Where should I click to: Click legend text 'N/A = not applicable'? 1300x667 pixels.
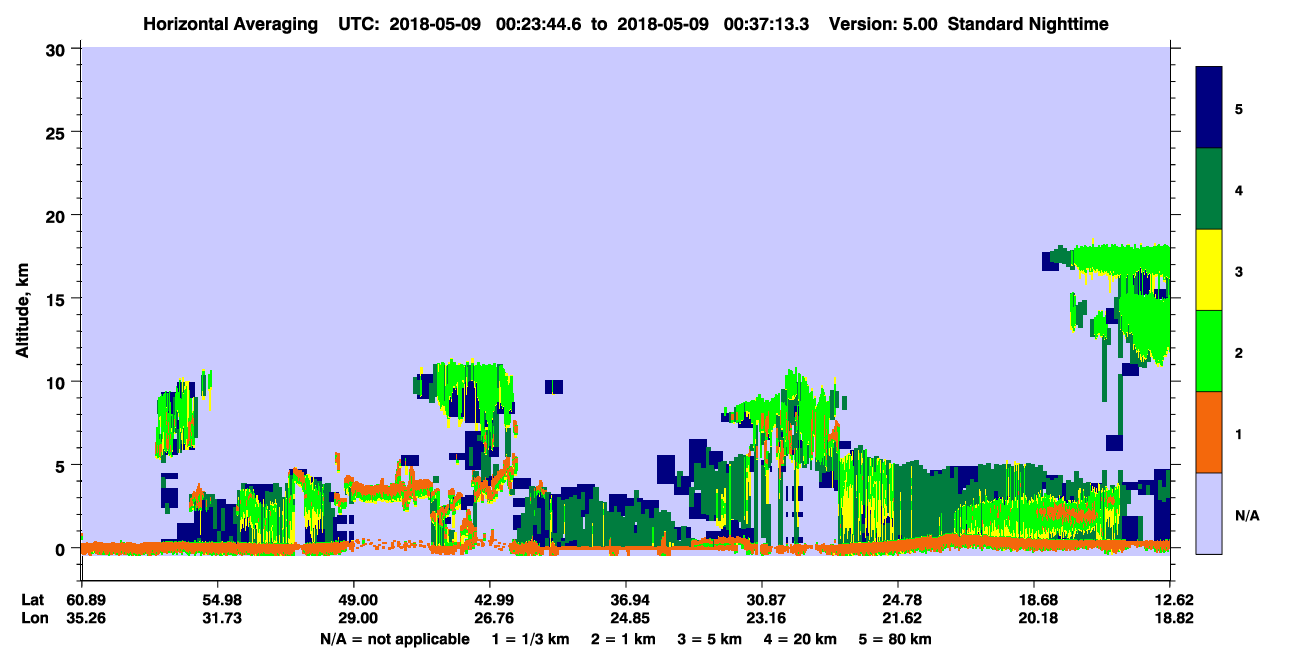click(394, 639)
